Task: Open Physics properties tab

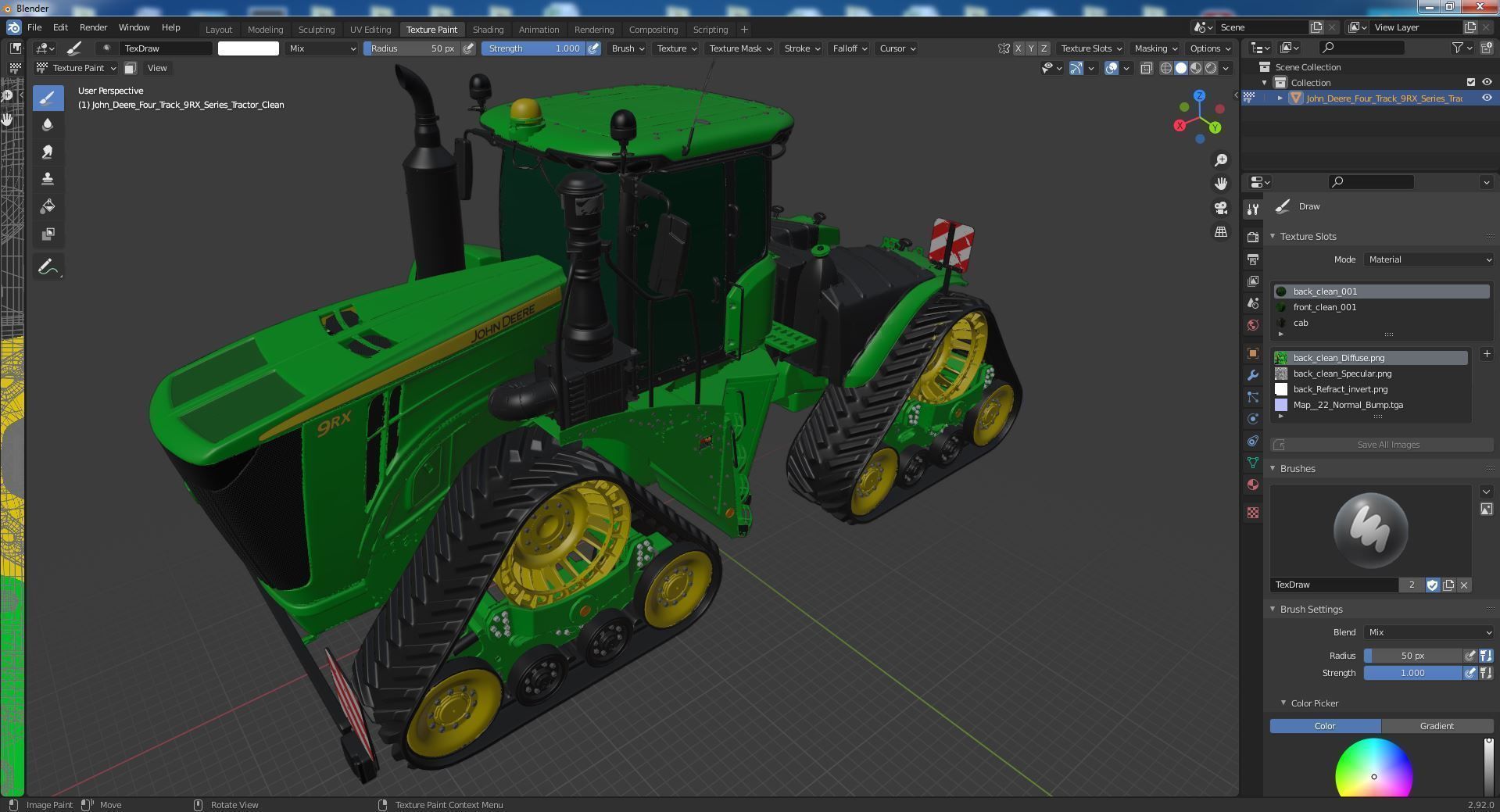Action: (1253, 419)
